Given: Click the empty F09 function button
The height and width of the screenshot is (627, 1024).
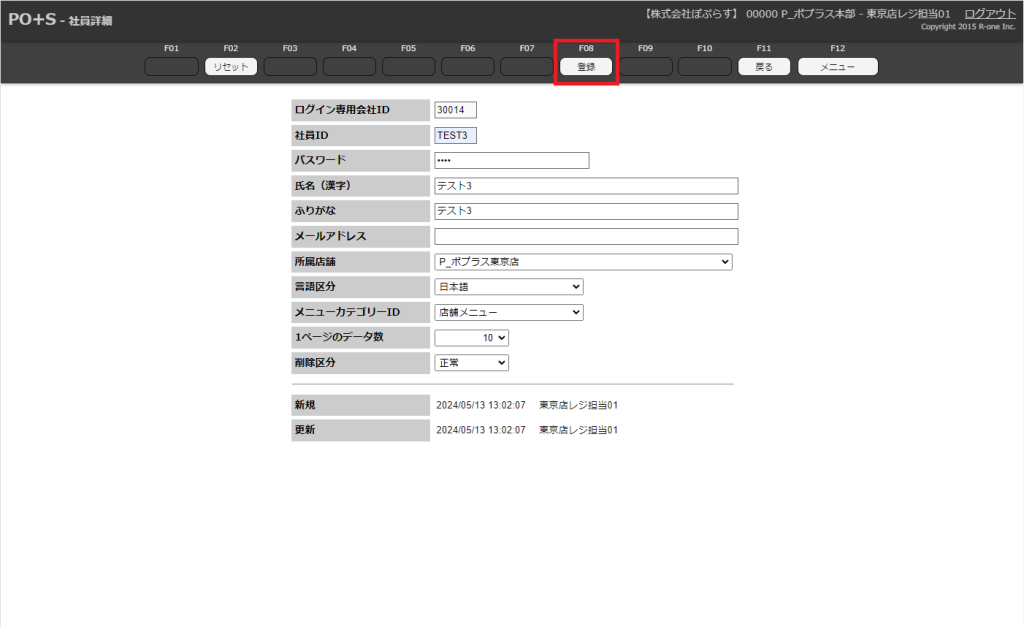Looking at the screenshot, I should pos(645,67).
